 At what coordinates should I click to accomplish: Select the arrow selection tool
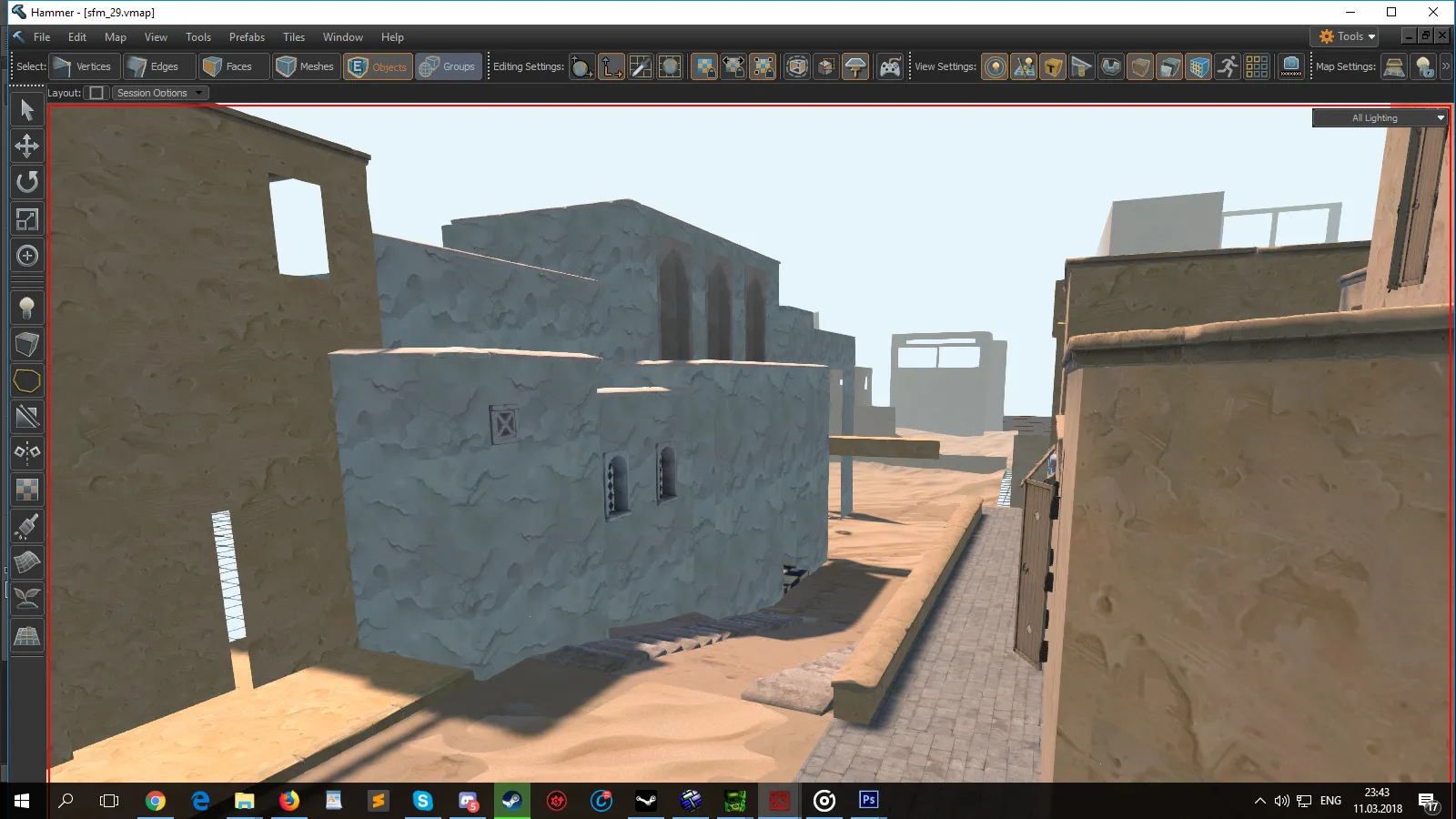coord(27,110)
